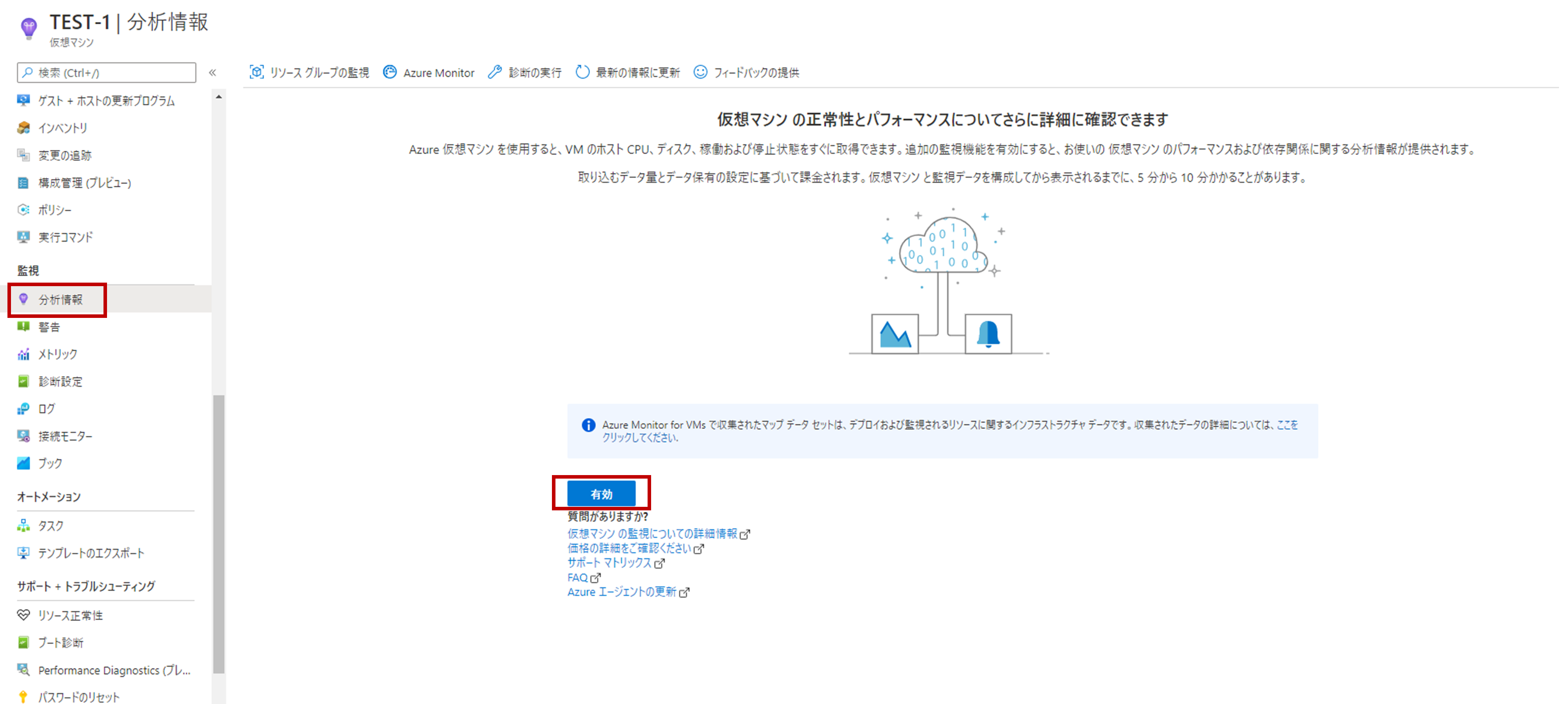Click the リソース グループの監視 toolbar icon
The height and width of the screenshot is (704, 1568).
(256, 73)
